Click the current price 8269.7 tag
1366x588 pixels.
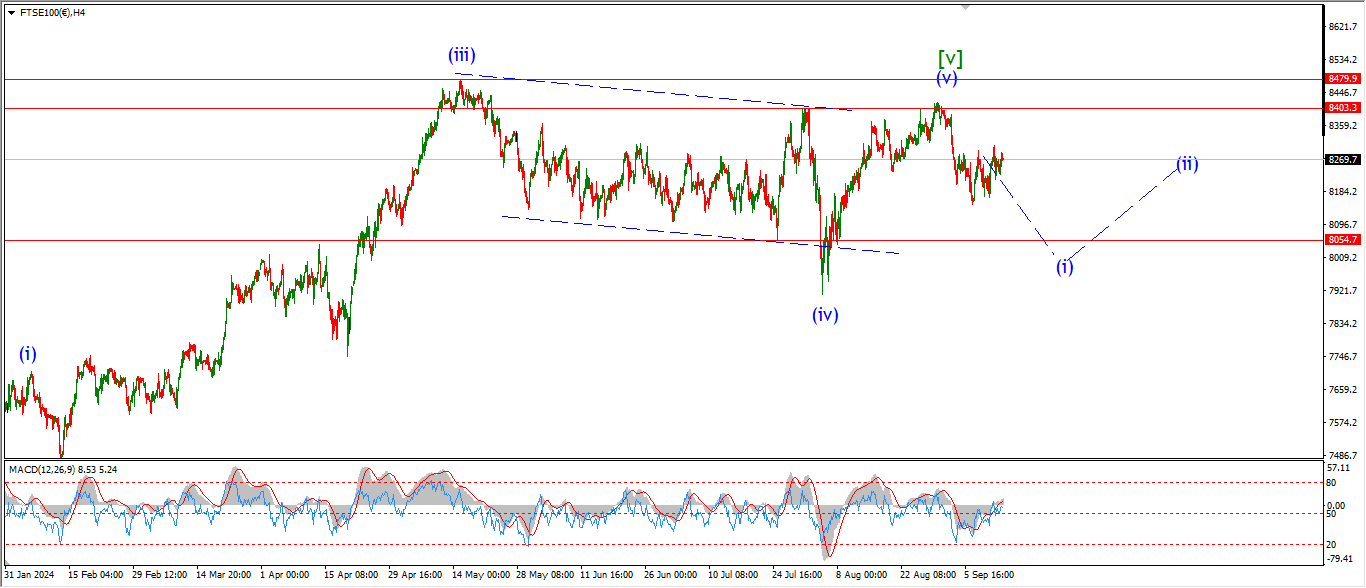[1342, 159]
